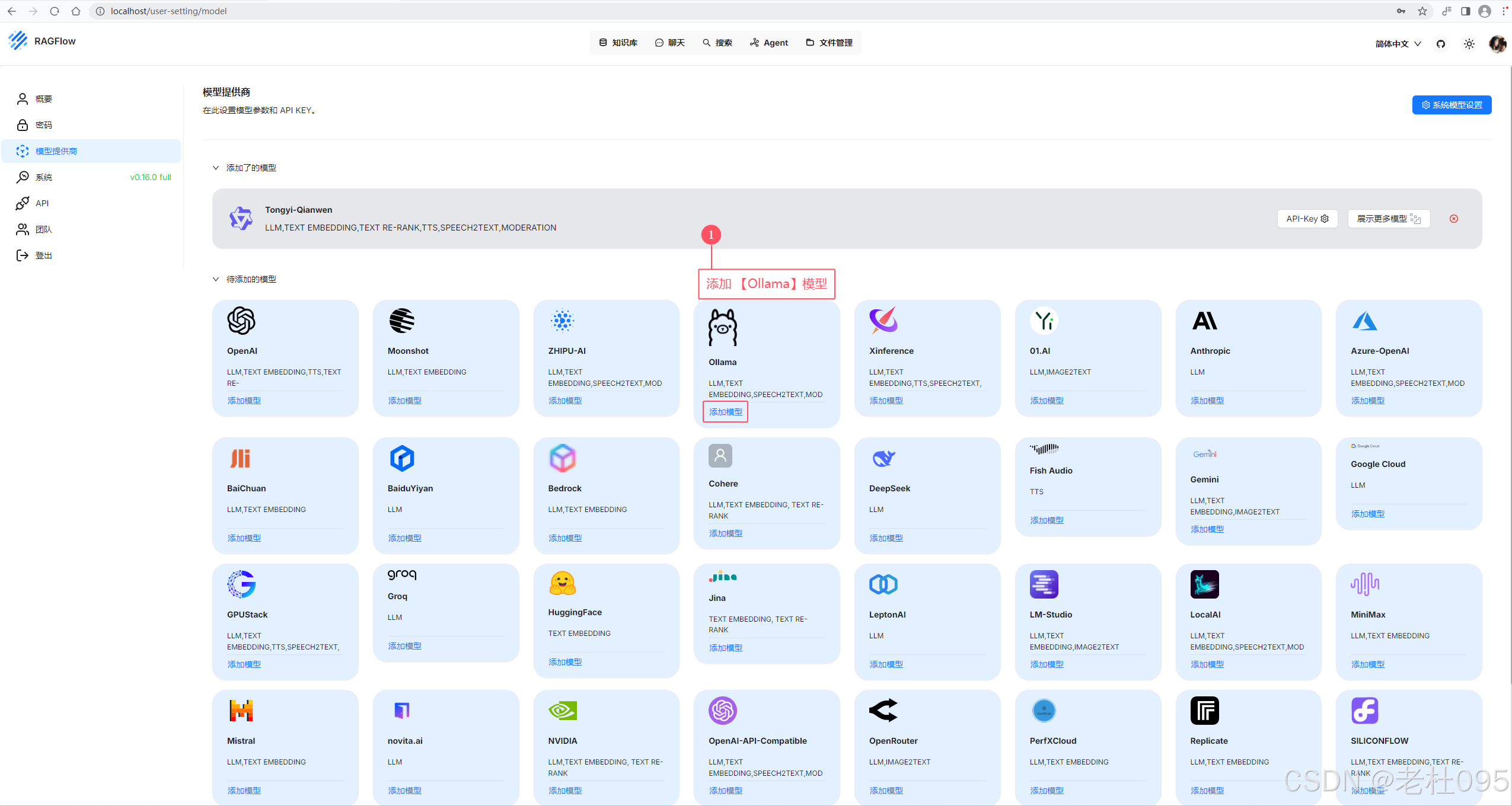
Task: Open the 知识库 tab
Action: pos(618,43)
